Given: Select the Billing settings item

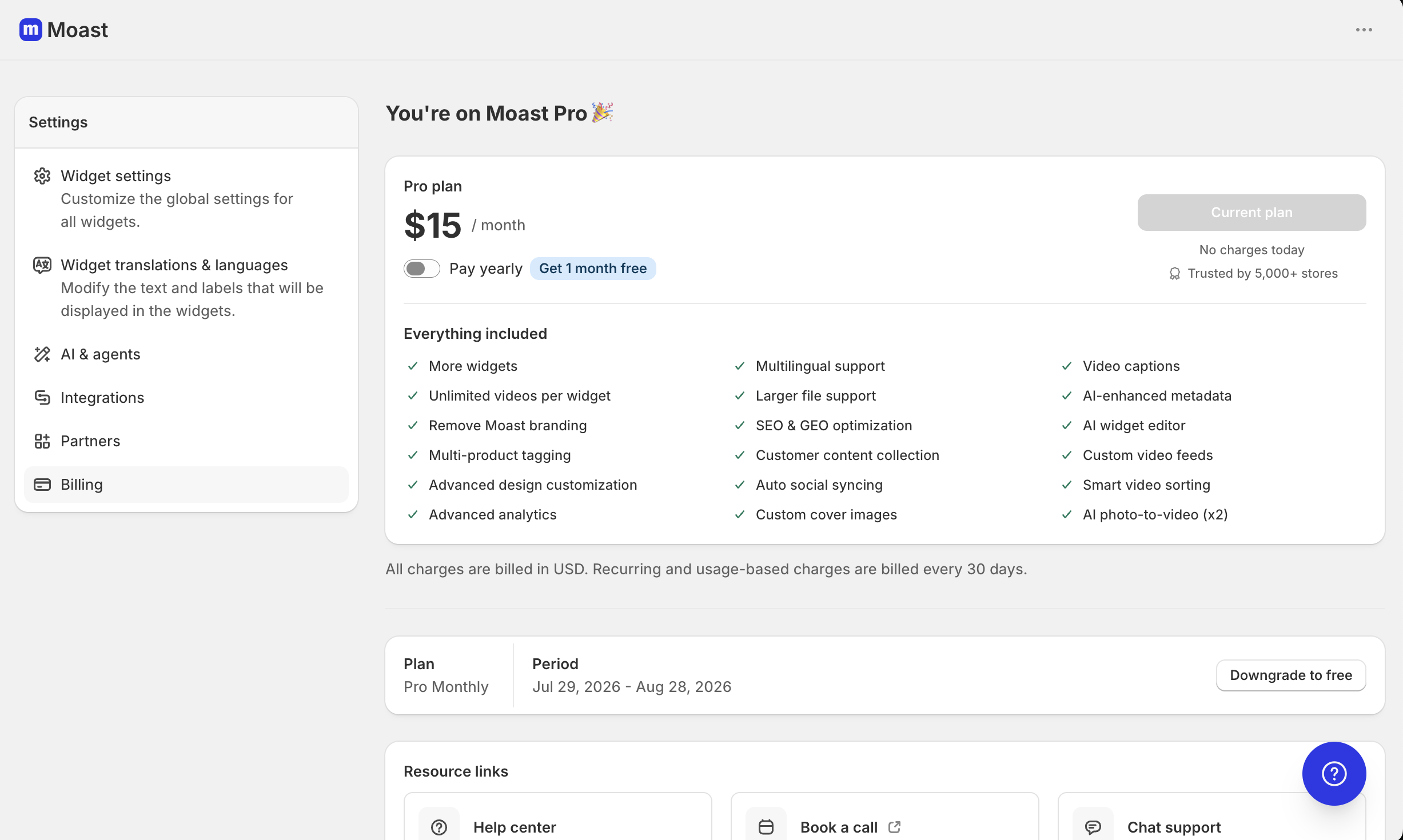Looking at the screenshot, I should pyautogui.click(x=186, y=485).
